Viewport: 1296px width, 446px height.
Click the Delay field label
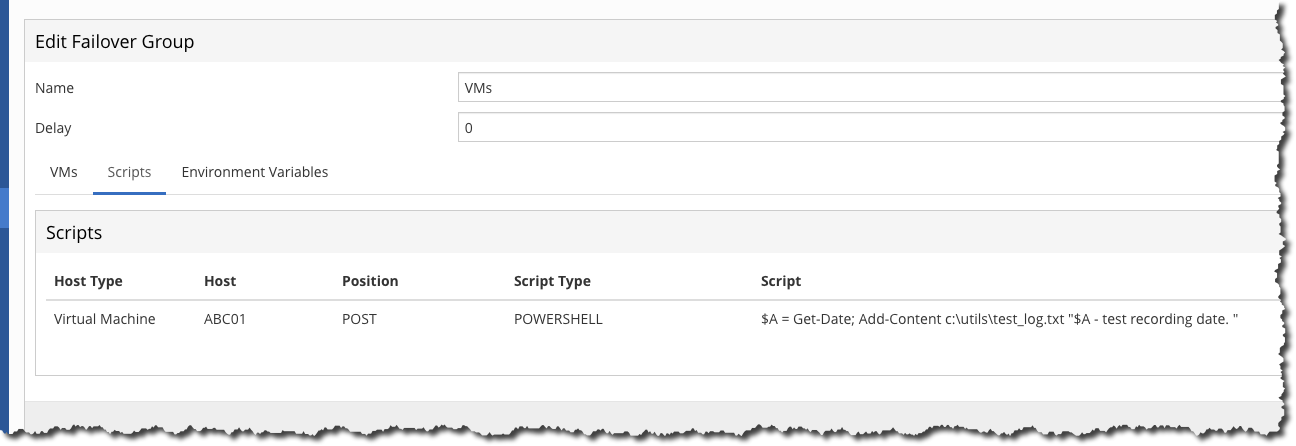click(53, 128)
